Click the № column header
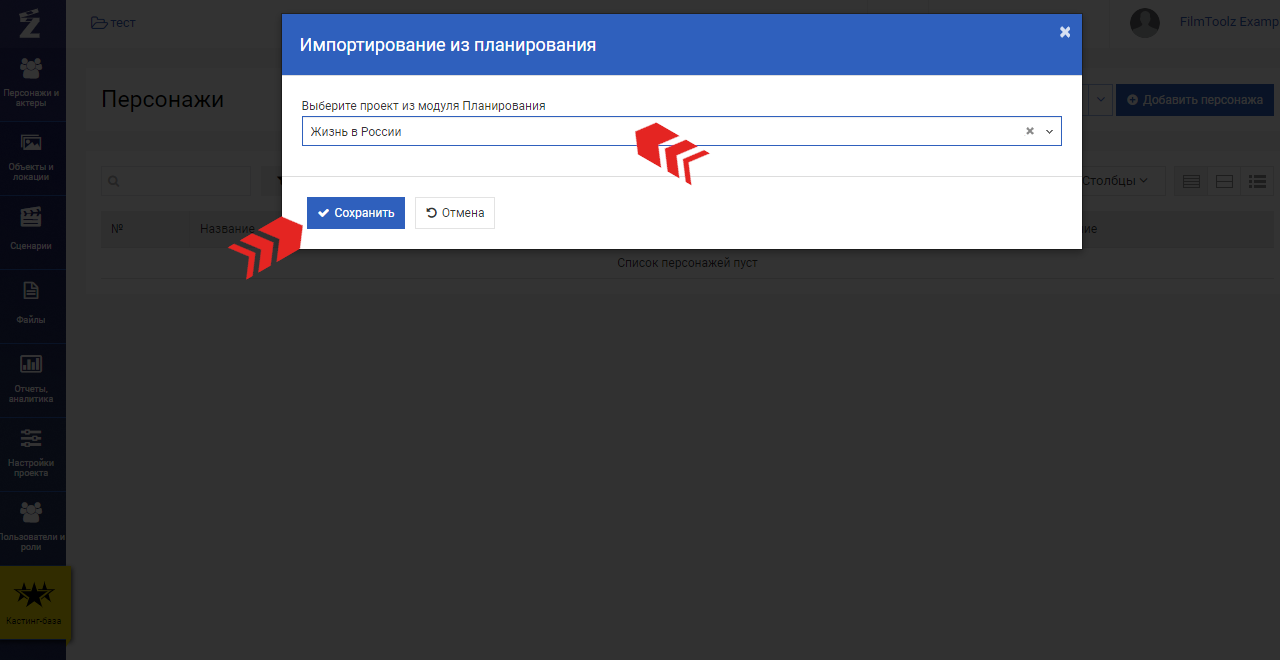The image size is (1280, 660). coord(117,229)
